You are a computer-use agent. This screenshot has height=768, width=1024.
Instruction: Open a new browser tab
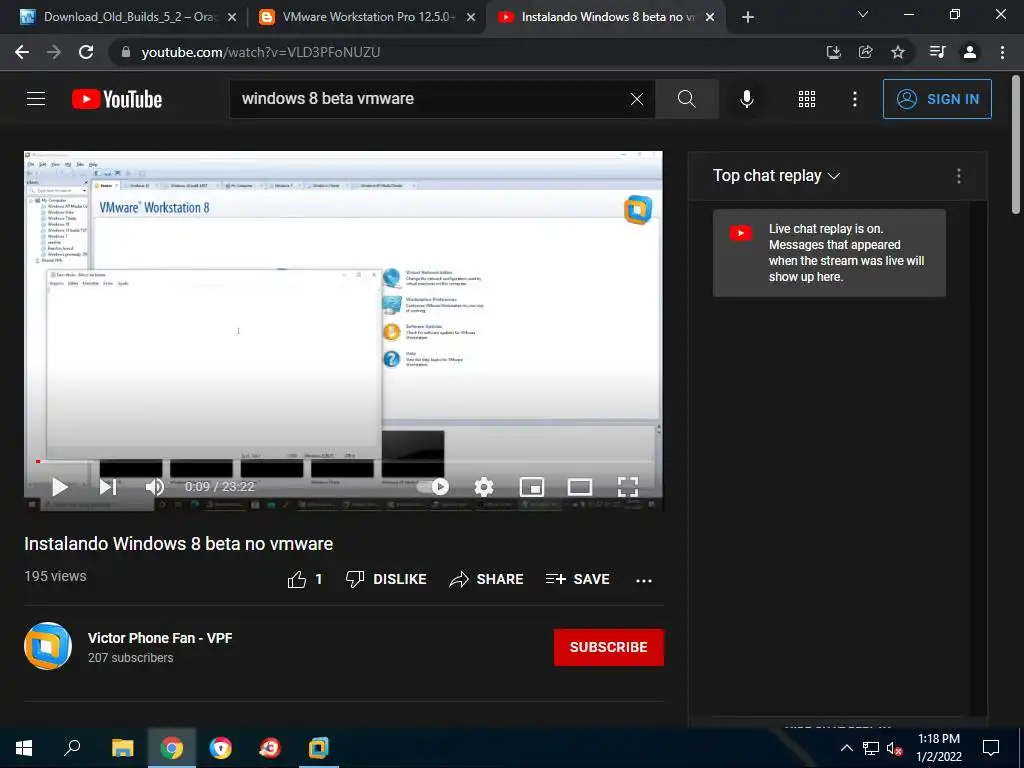tap(748, 17)
